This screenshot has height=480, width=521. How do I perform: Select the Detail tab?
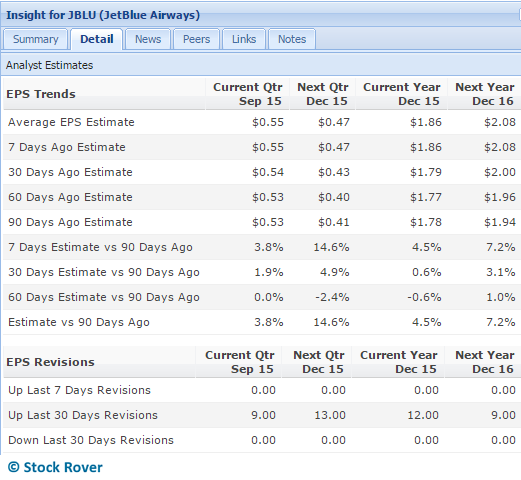(x=97, y=39)
